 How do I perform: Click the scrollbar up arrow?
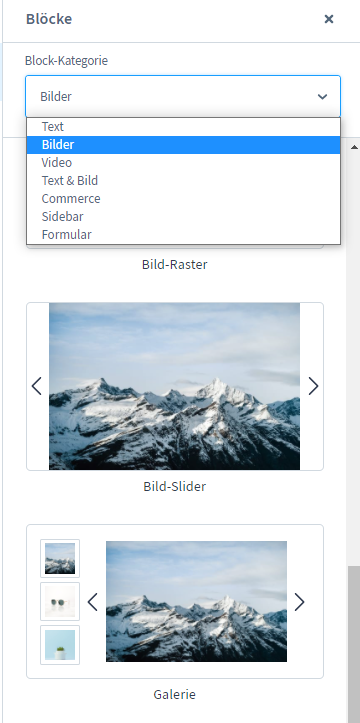[x=354, y=147]
